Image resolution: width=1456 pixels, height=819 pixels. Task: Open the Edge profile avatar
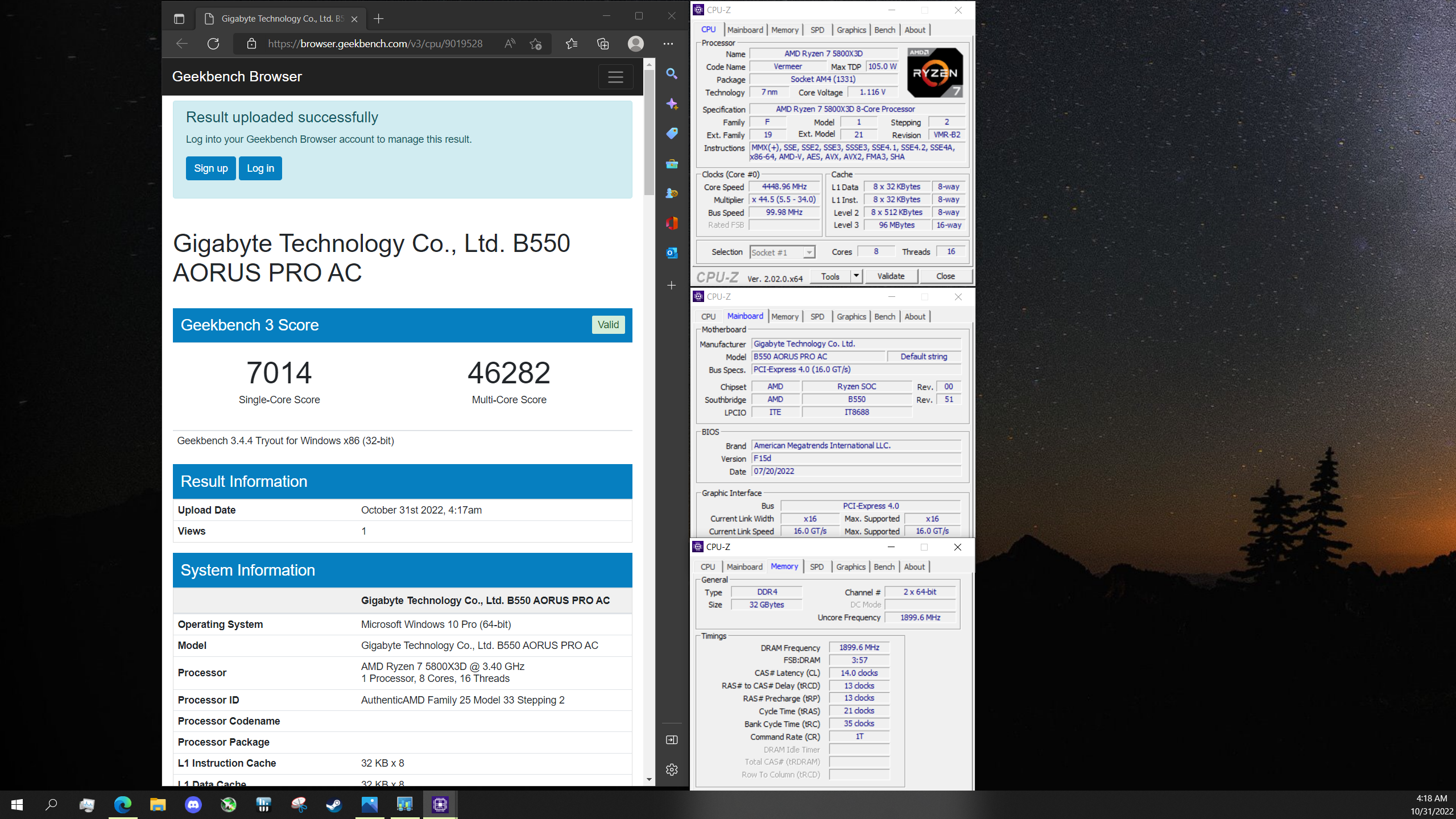(x=636, y=44)
